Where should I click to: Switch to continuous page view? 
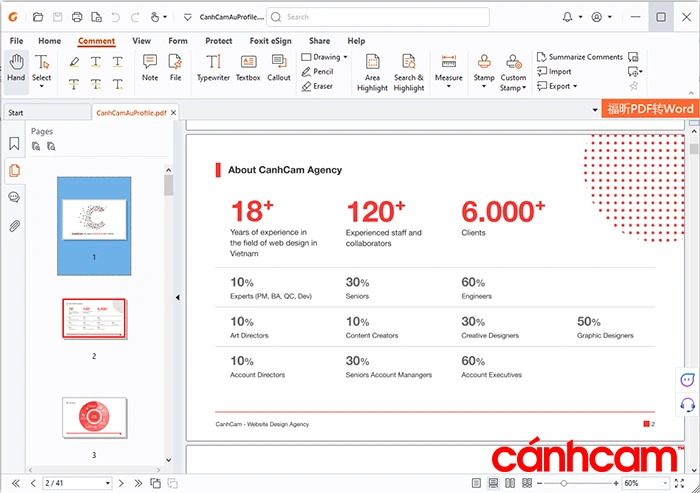pos(493,483)
